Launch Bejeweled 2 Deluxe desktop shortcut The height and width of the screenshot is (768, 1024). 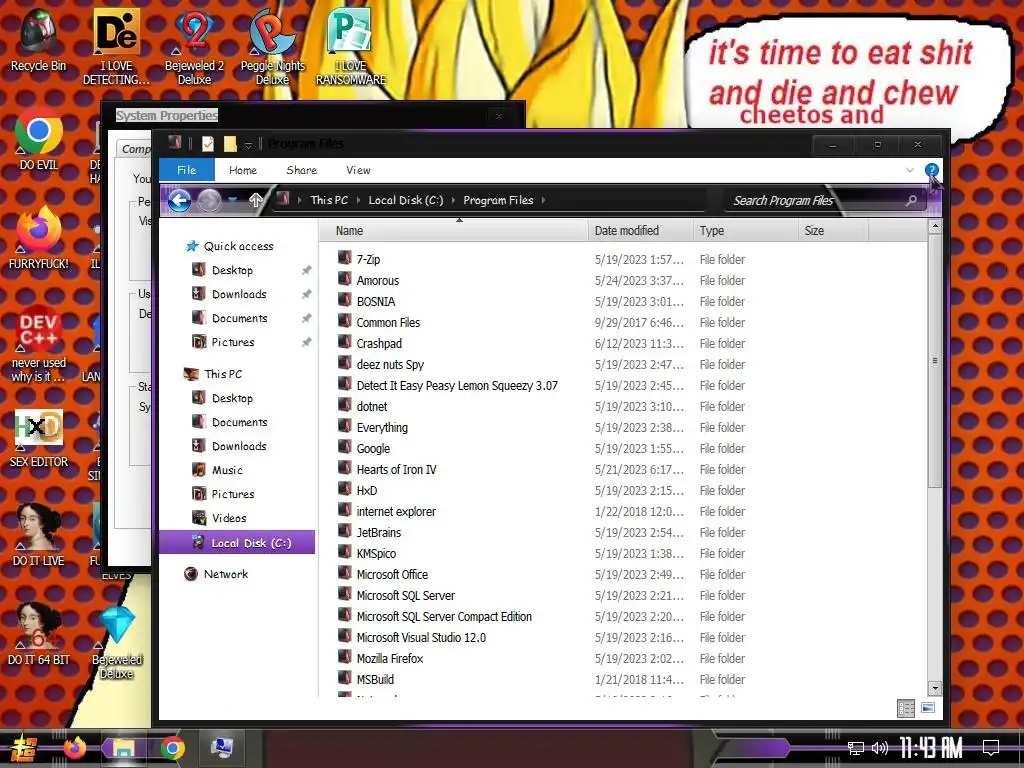pos(194,47)
